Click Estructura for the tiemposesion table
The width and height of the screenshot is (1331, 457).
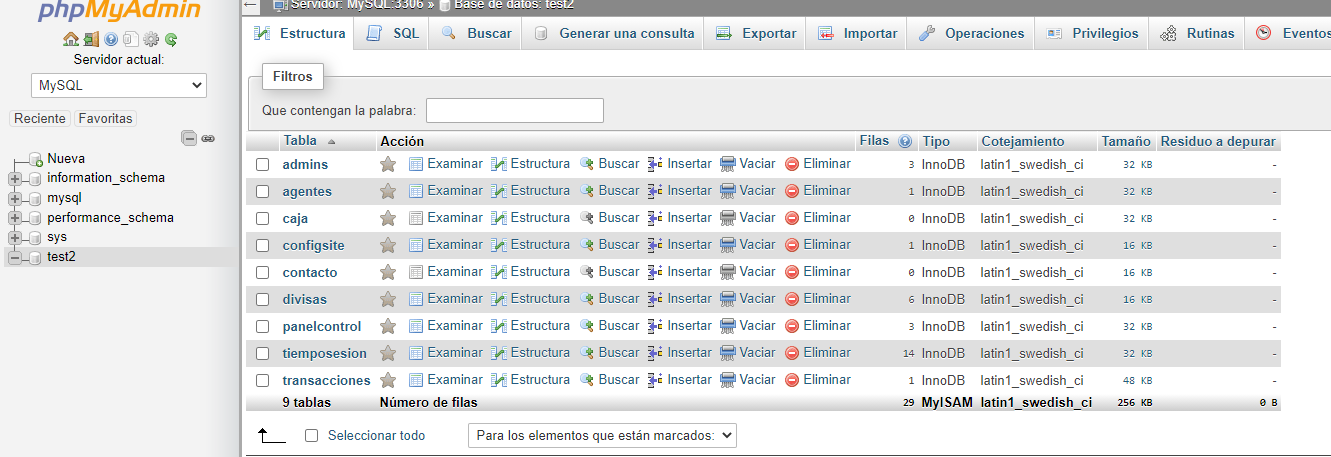coord(531,352)
